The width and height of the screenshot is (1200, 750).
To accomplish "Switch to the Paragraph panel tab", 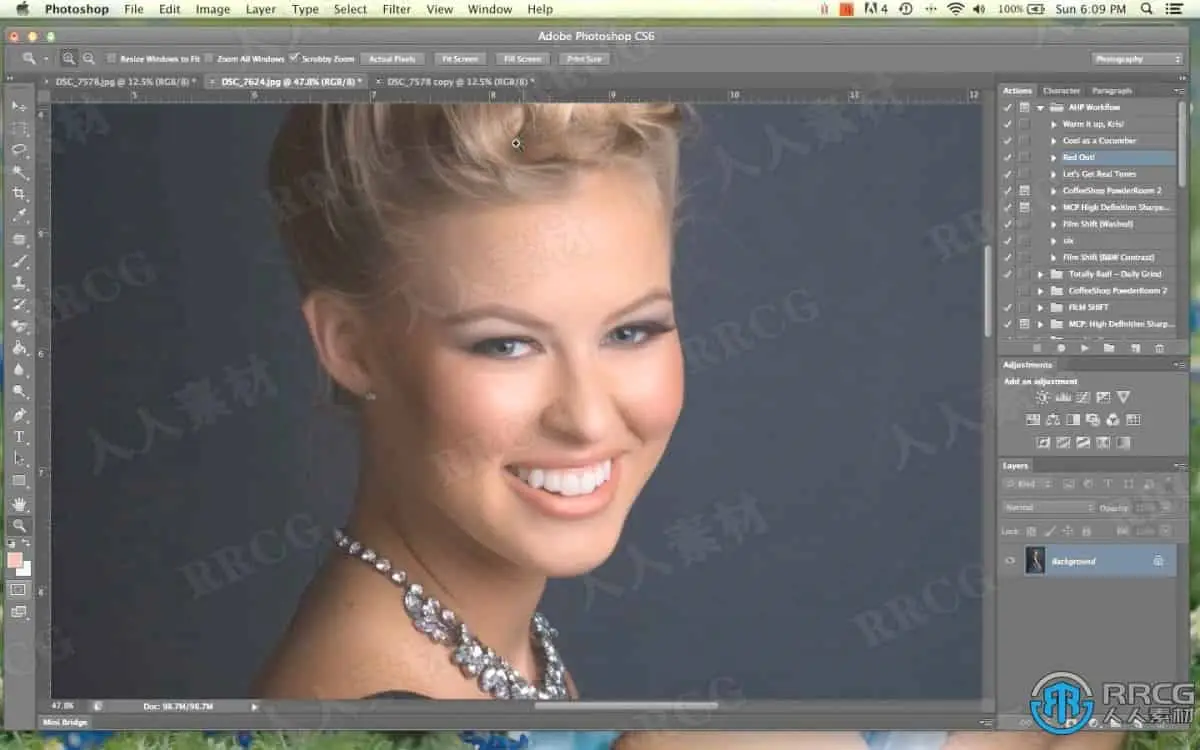I will (x=1112, y=90).
